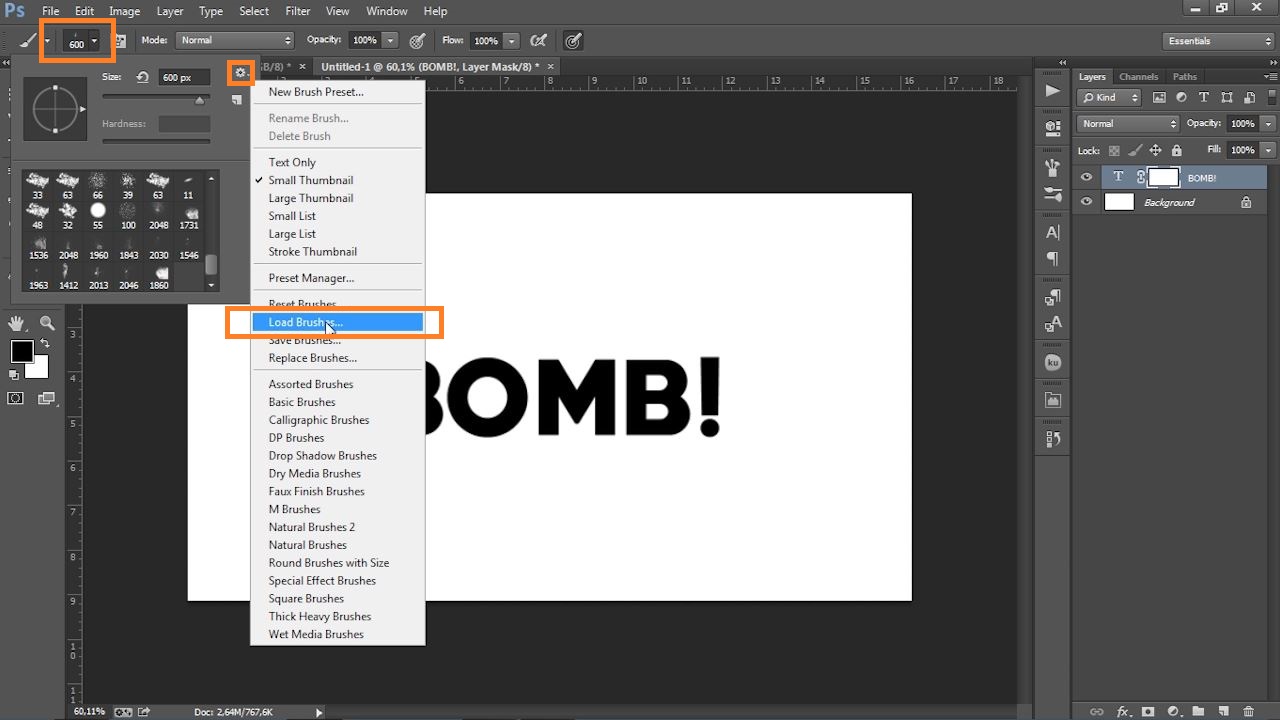1280x720 pixels.
Task: Select the Zoom tool
Action: pos(47,323)
